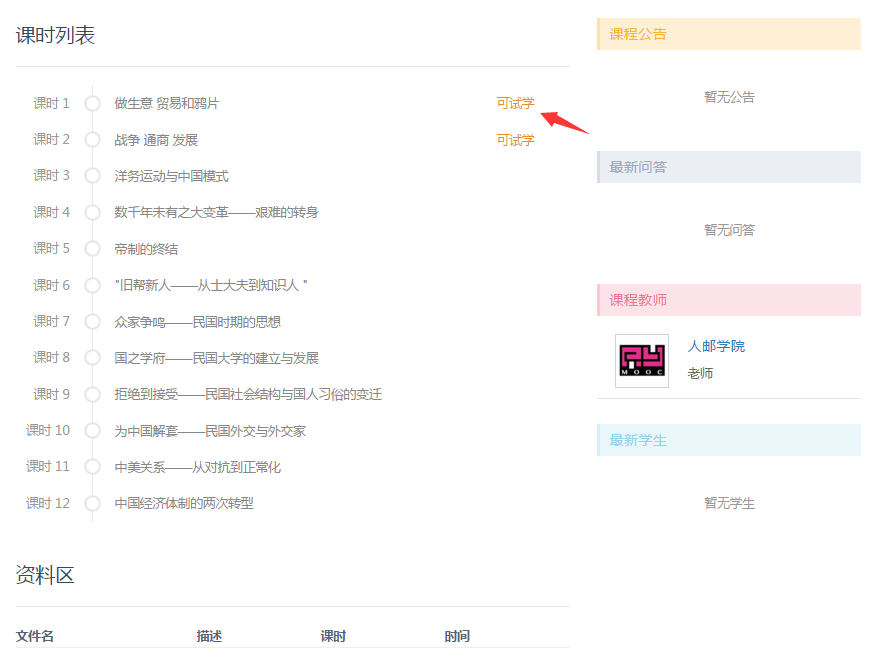Image resolution: width=869 pixels, height=662 pixels.
Task: Click the timeline circle for 课时 12
Action: [x=93, y=503]
